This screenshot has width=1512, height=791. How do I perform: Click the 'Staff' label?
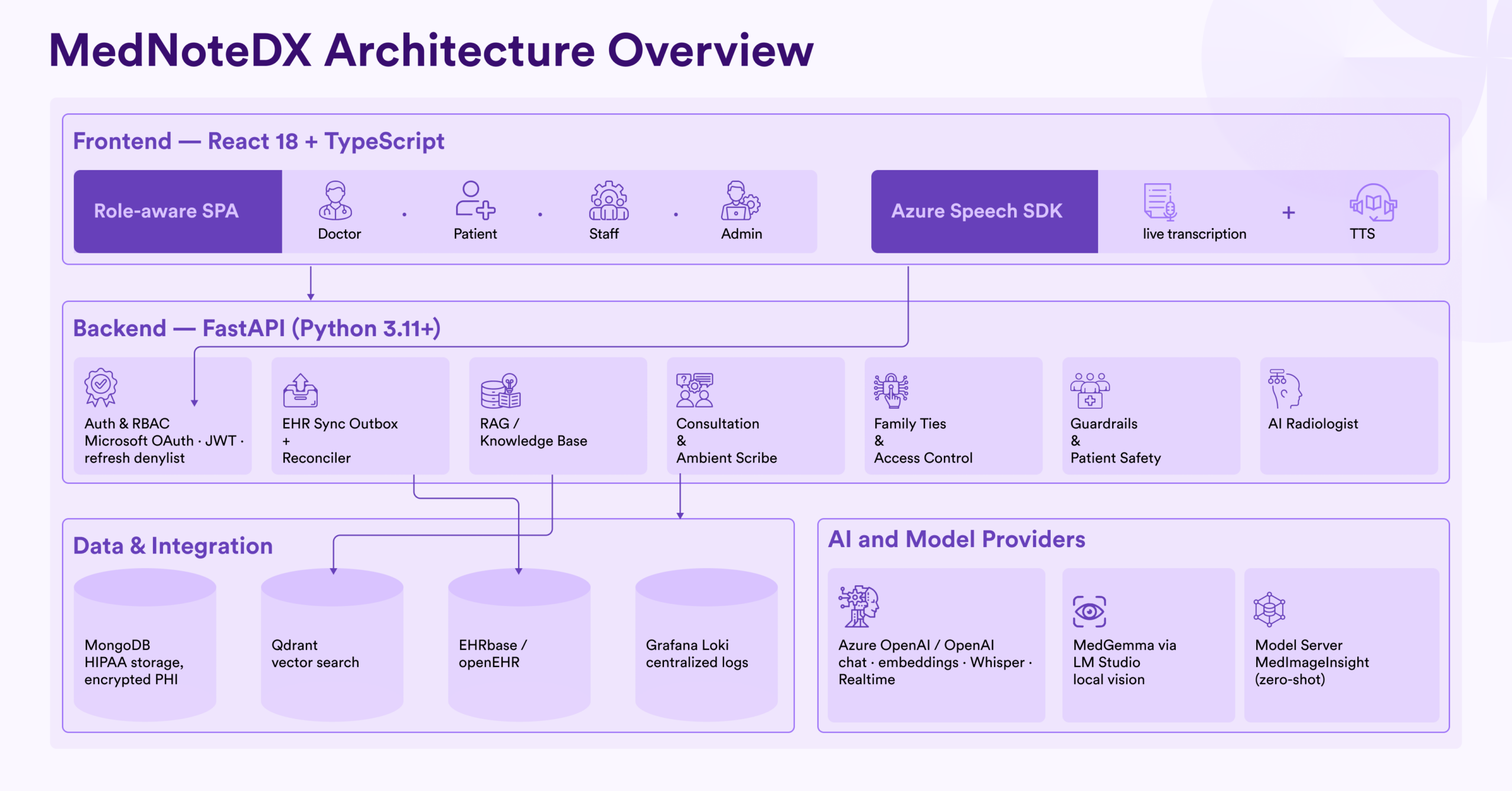click(x=604, y=234)
